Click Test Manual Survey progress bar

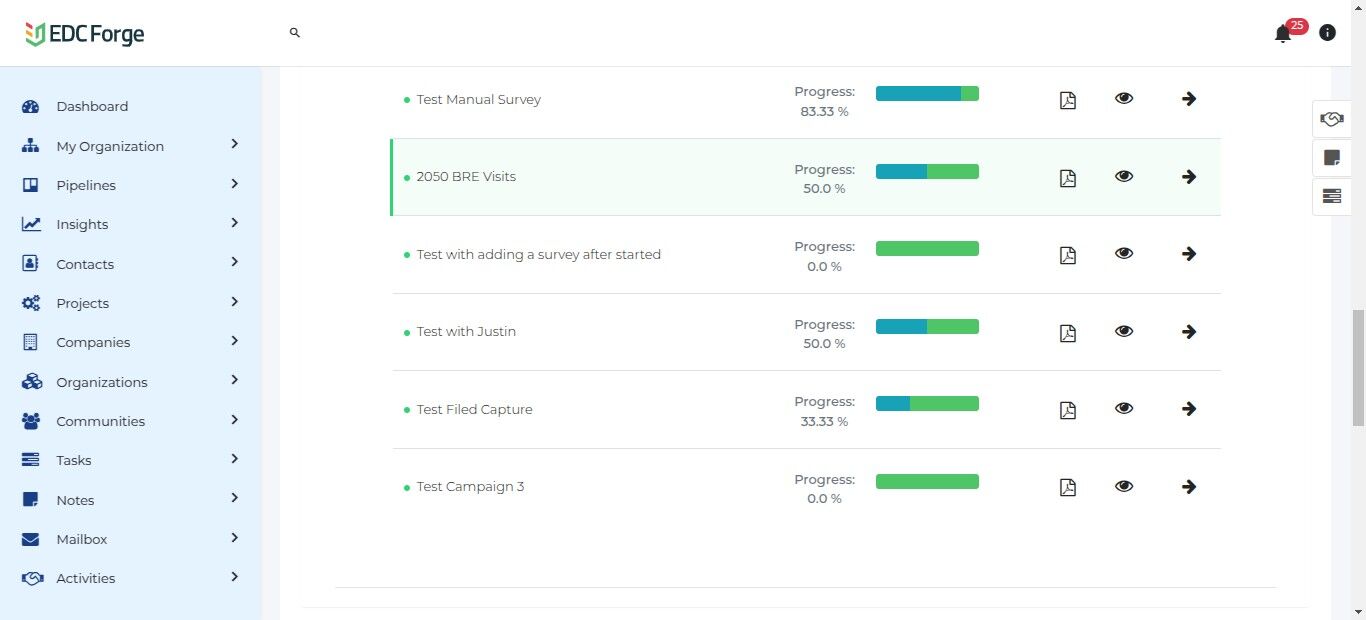[927, 94]
